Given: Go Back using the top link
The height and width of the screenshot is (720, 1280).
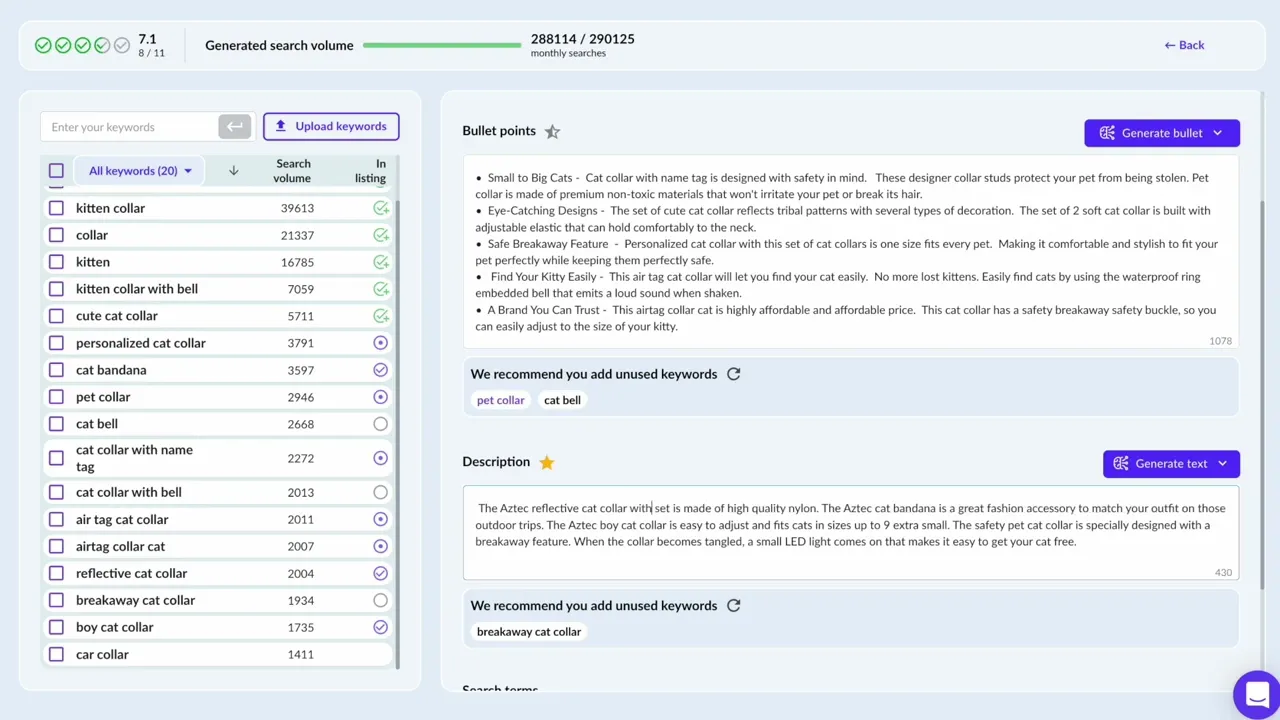Looking at the screenshot, I should tap(1184, 45).
